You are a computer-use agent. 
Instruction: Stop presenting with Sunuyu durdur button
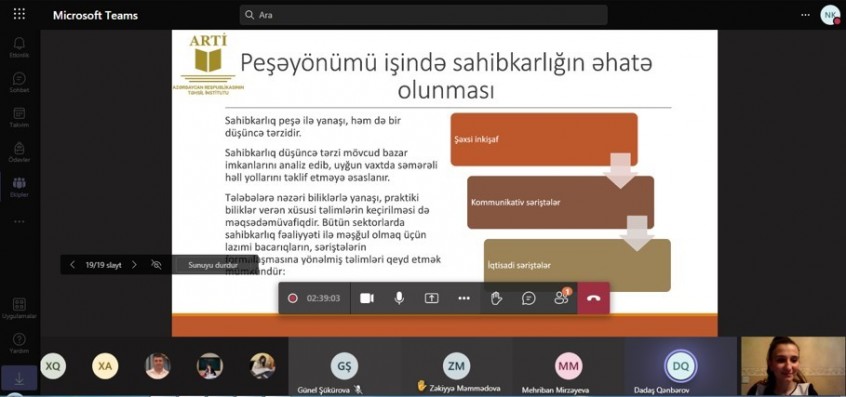pos(213,265)
